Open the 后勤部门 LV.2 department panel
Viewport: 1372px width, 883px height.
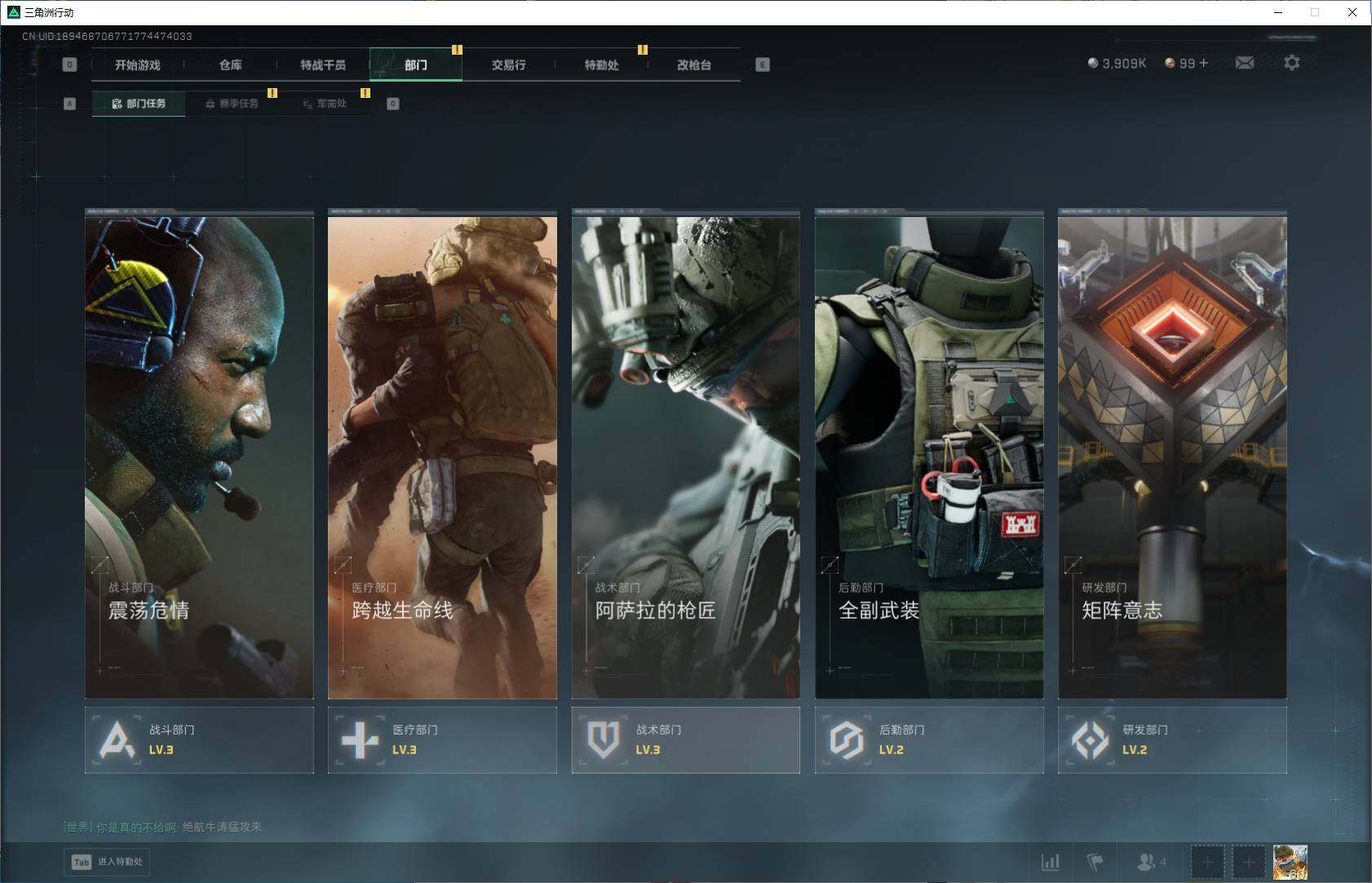tap(928, 740)
